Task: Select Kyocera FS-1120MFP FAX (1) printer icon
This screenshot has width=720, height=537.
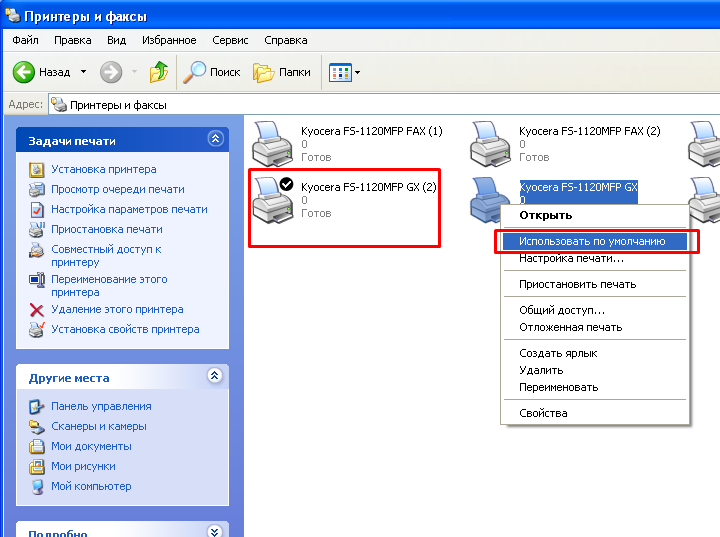Action: [273, 144]
